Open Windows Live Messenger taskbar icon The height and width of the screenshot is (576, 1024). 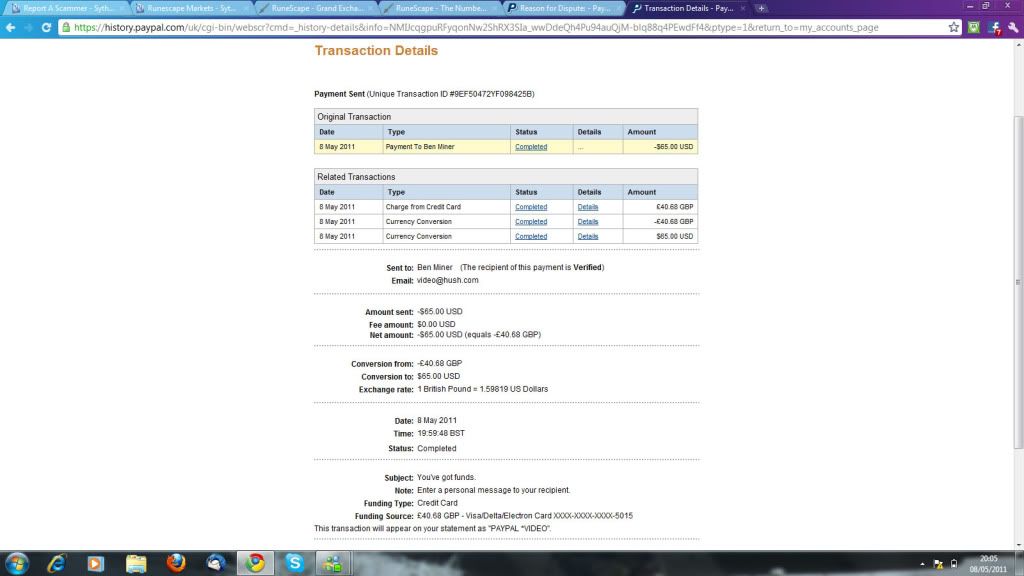[333, 563]
